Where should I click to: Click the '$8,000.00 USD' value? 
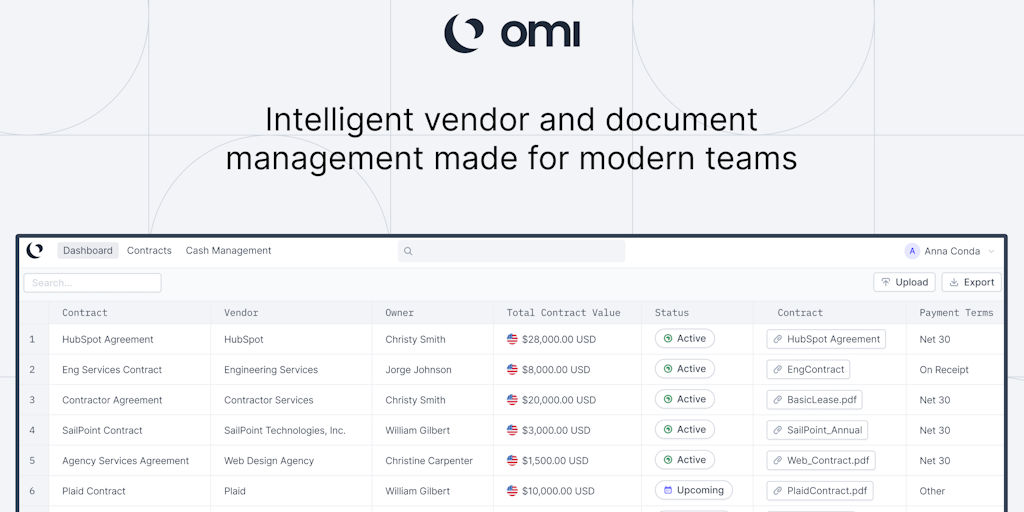click(556, 370)
